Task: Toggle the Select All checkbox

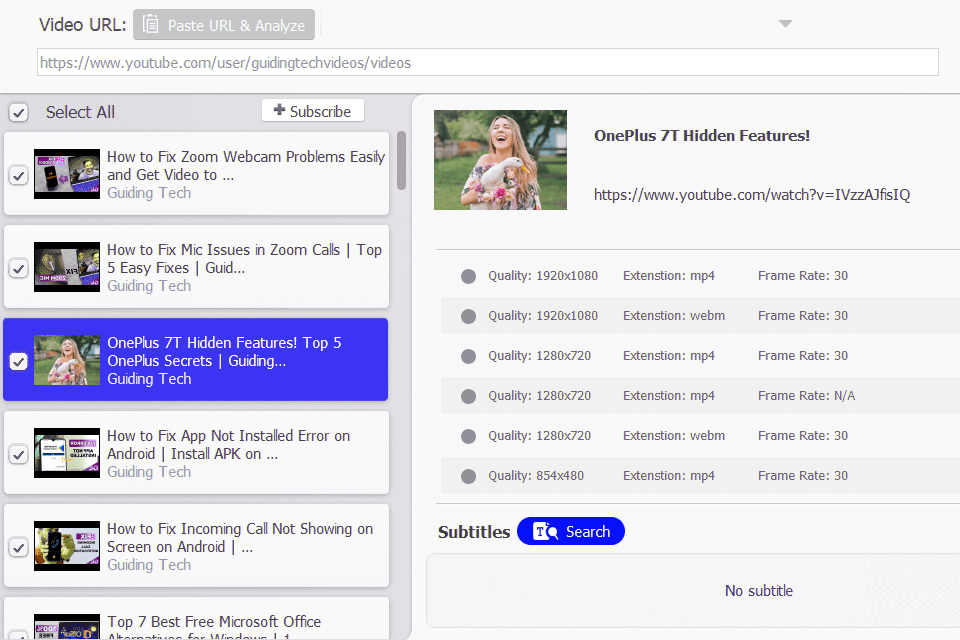Action: pos(18,113)
